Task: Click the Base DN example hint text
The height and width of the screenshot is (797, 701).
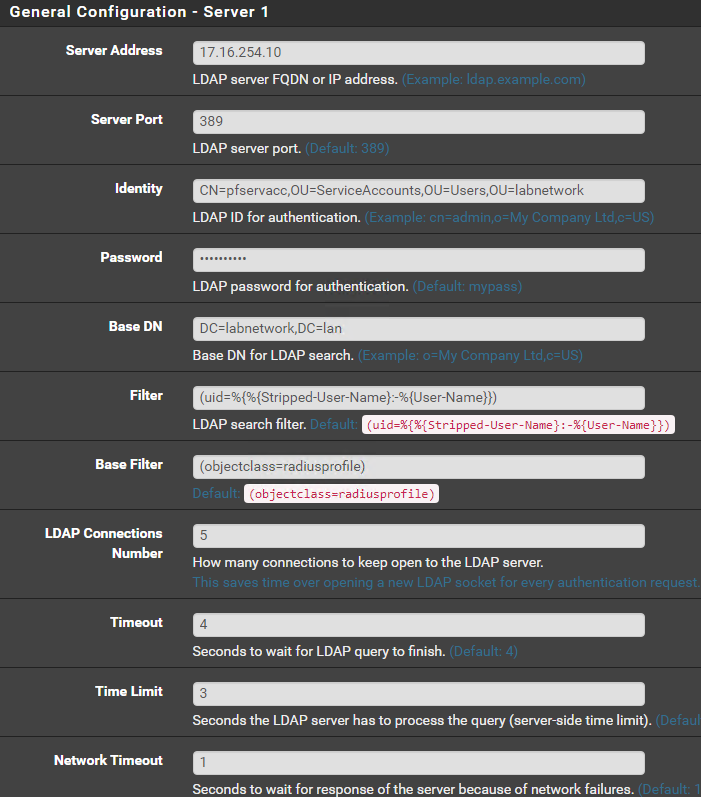Action: 470,355
